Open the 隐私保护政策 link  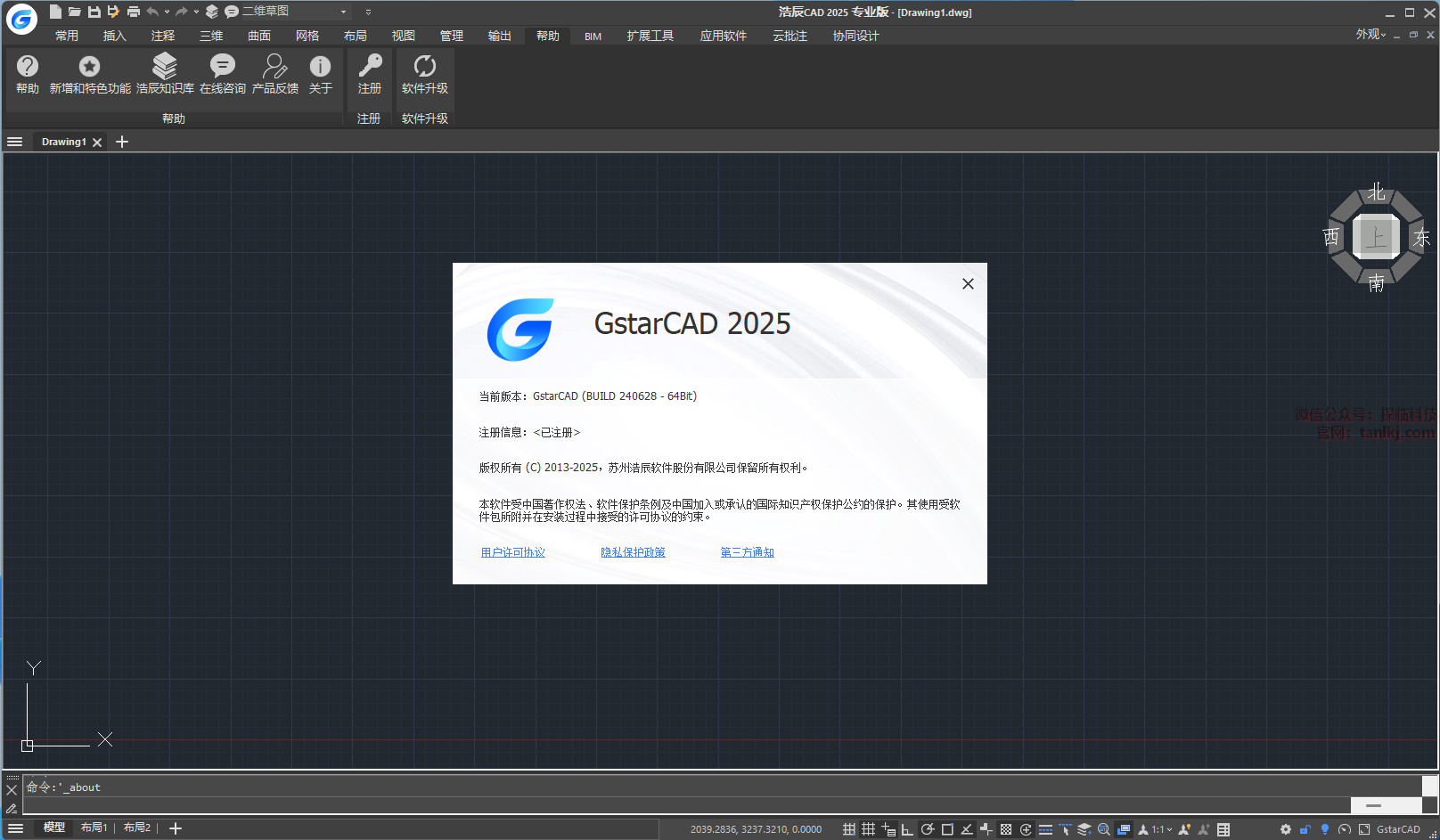(x=633, y=552)
